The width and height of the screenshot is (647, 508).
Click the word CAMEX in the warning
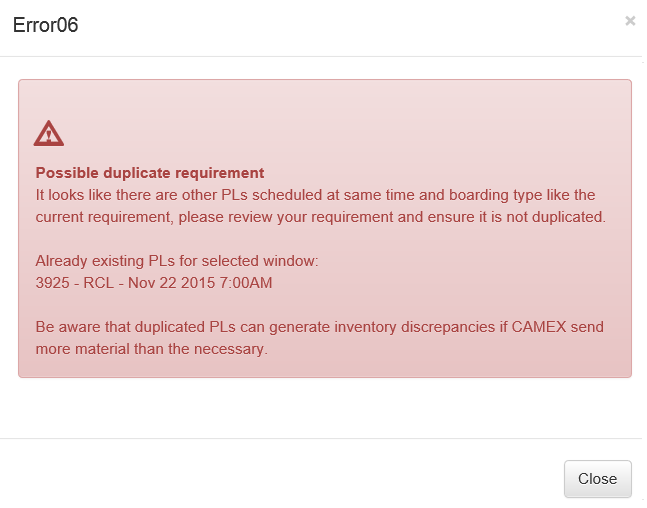(x=538, y=327)
